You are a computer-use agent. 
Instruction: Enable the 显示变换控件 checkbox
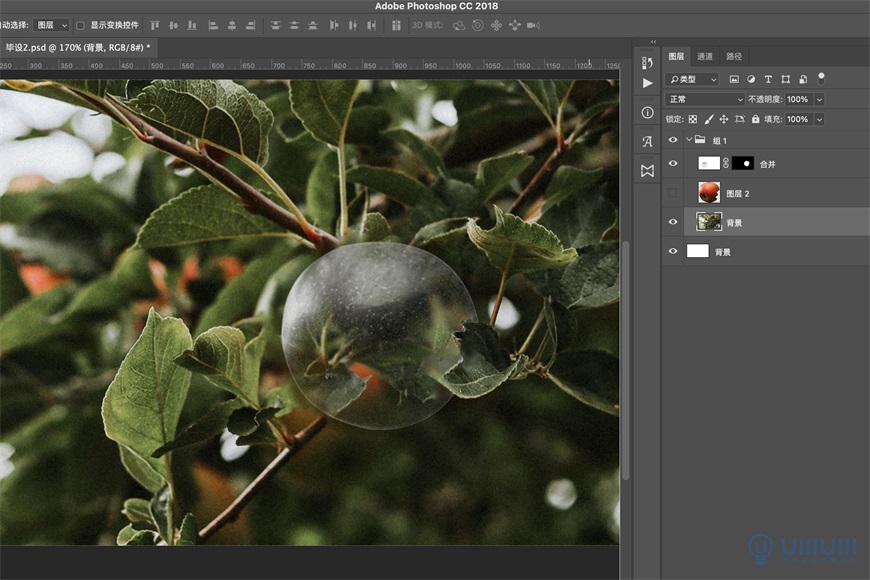click(x=80, y=25)
